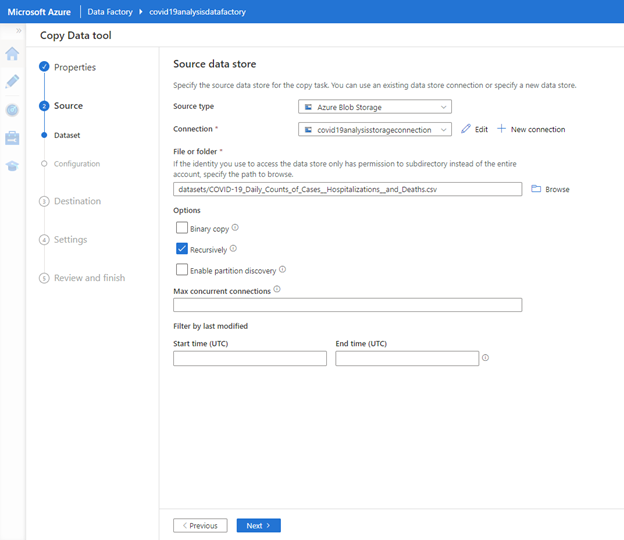
Task: Click the End time info icon
Action: tap(486, 358)
